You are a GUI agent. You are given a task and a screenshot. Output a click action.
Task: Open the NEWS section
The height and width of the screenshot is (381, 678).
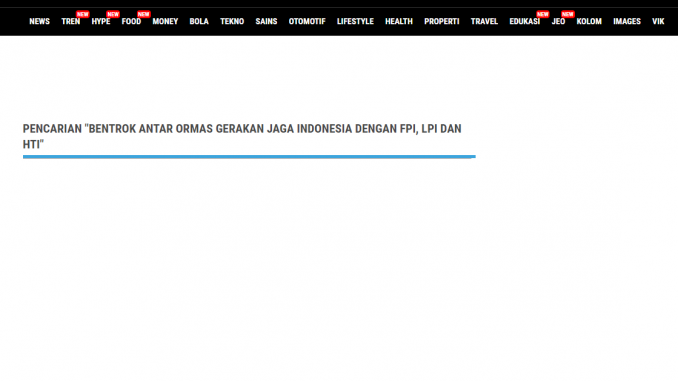(39, 21)
